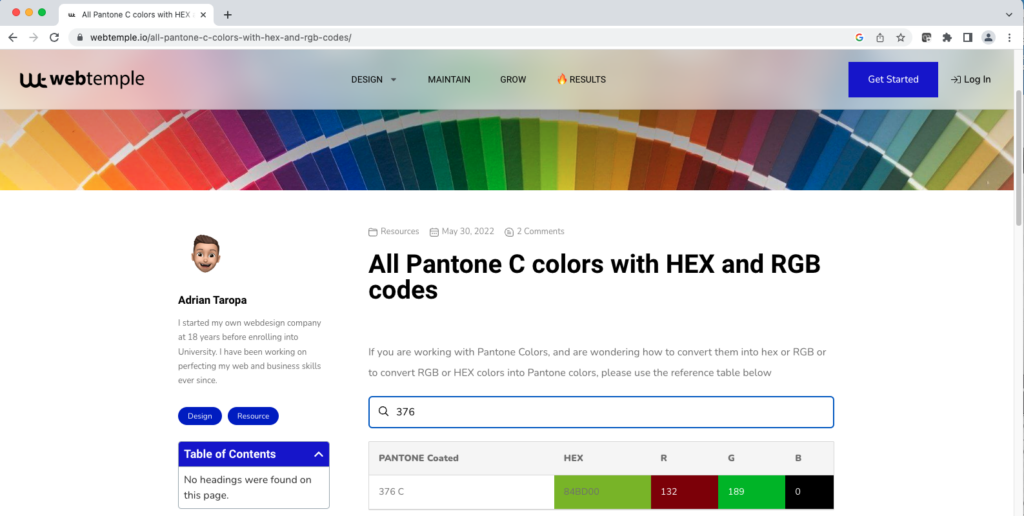Click the lock icon in the address bar
1024x516 pixels.
(x=80, y=38)
